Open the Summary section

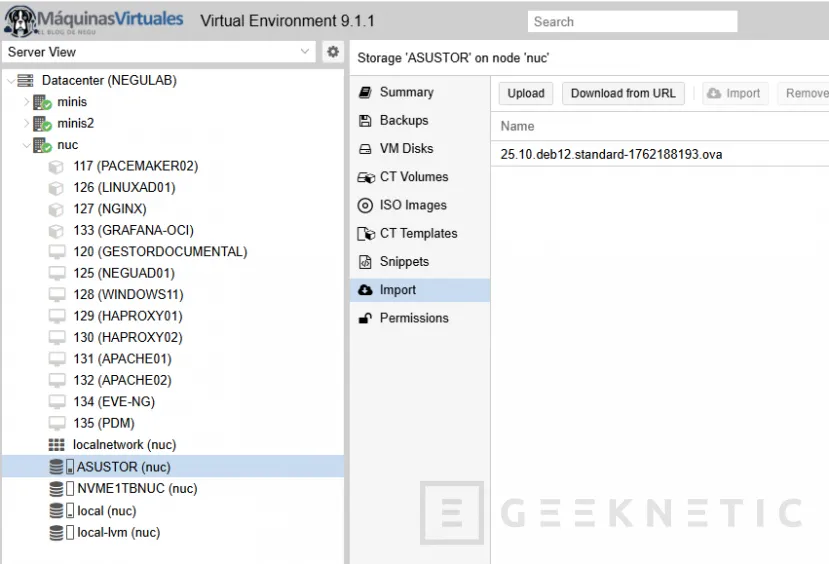pyautogui.click(x=420, y=93)
